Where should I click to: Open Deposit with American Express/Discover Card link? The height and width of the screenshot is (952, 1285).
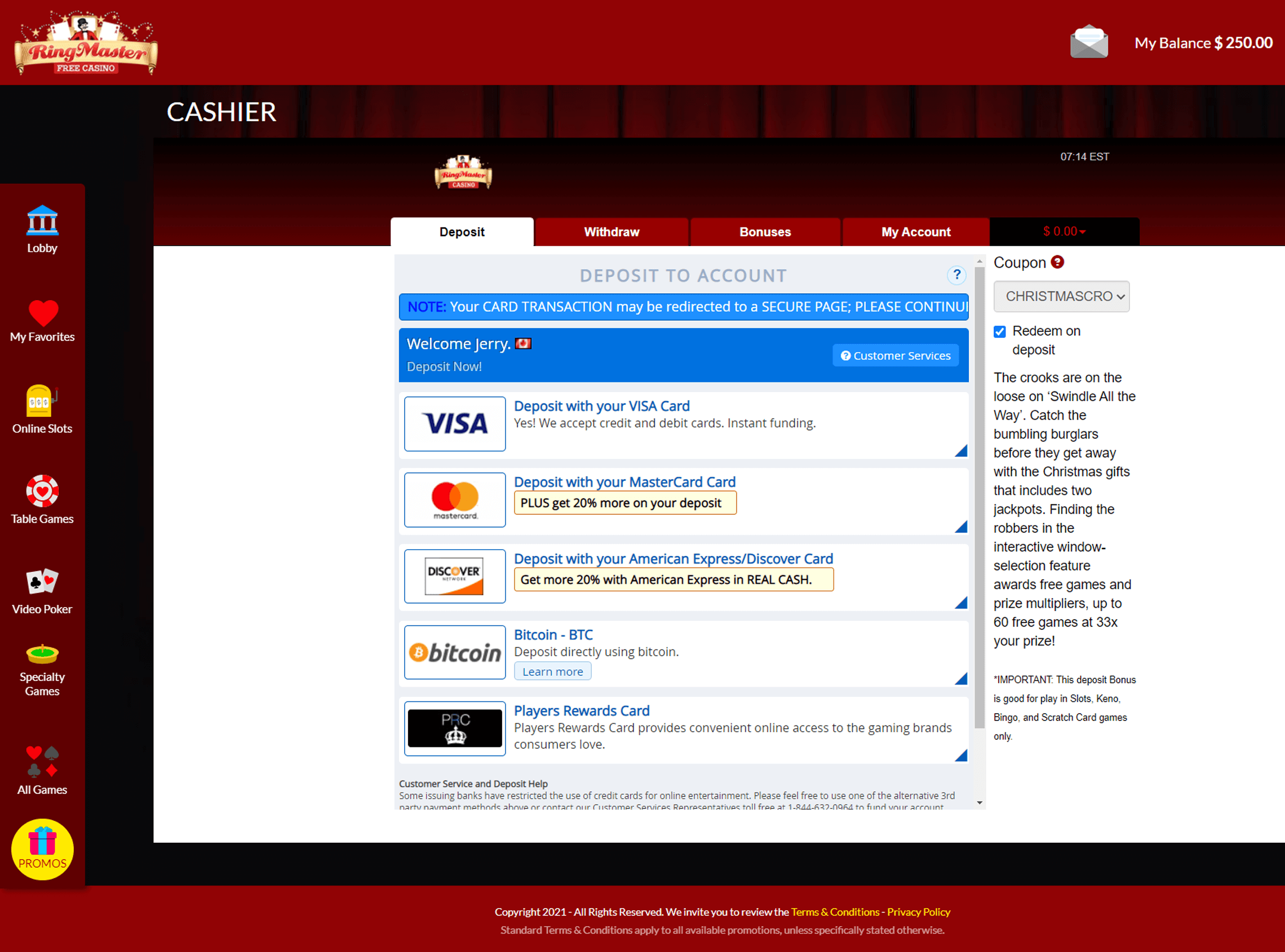(x=673, y=558)
